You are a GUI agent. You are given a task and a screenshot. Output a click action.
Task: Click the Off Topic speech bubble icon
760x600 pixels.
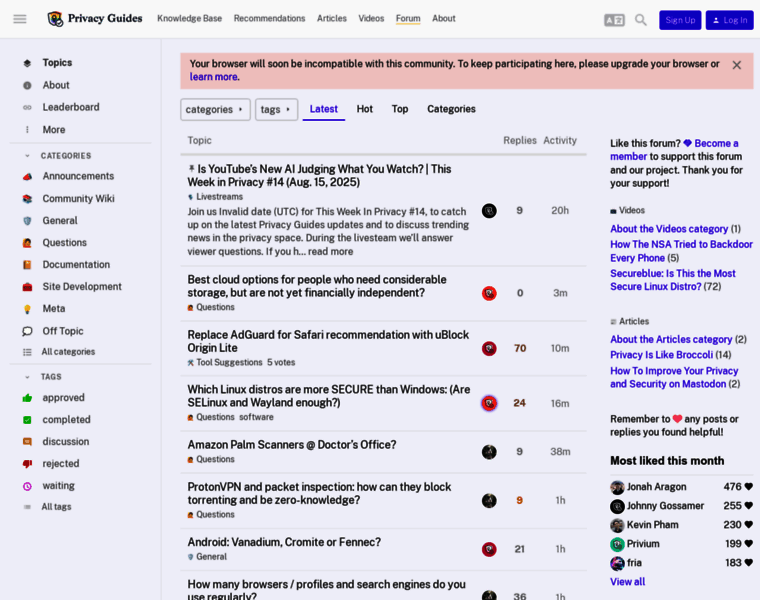27,331
